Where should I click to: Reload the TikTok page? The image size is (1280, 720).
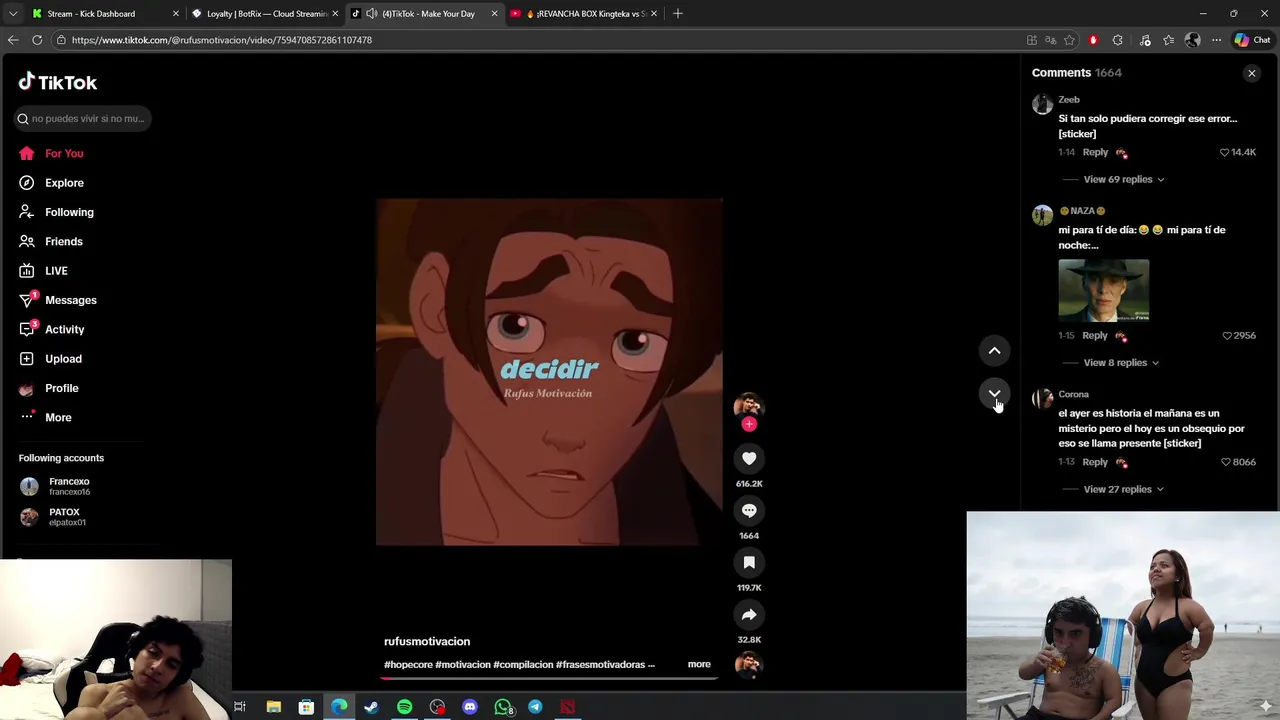(x=37, y=40)
